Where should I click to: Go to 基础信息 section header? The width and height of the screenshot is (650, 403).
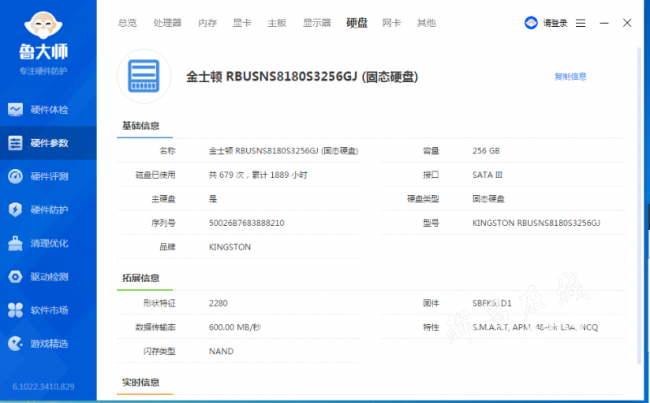(141, 126)
